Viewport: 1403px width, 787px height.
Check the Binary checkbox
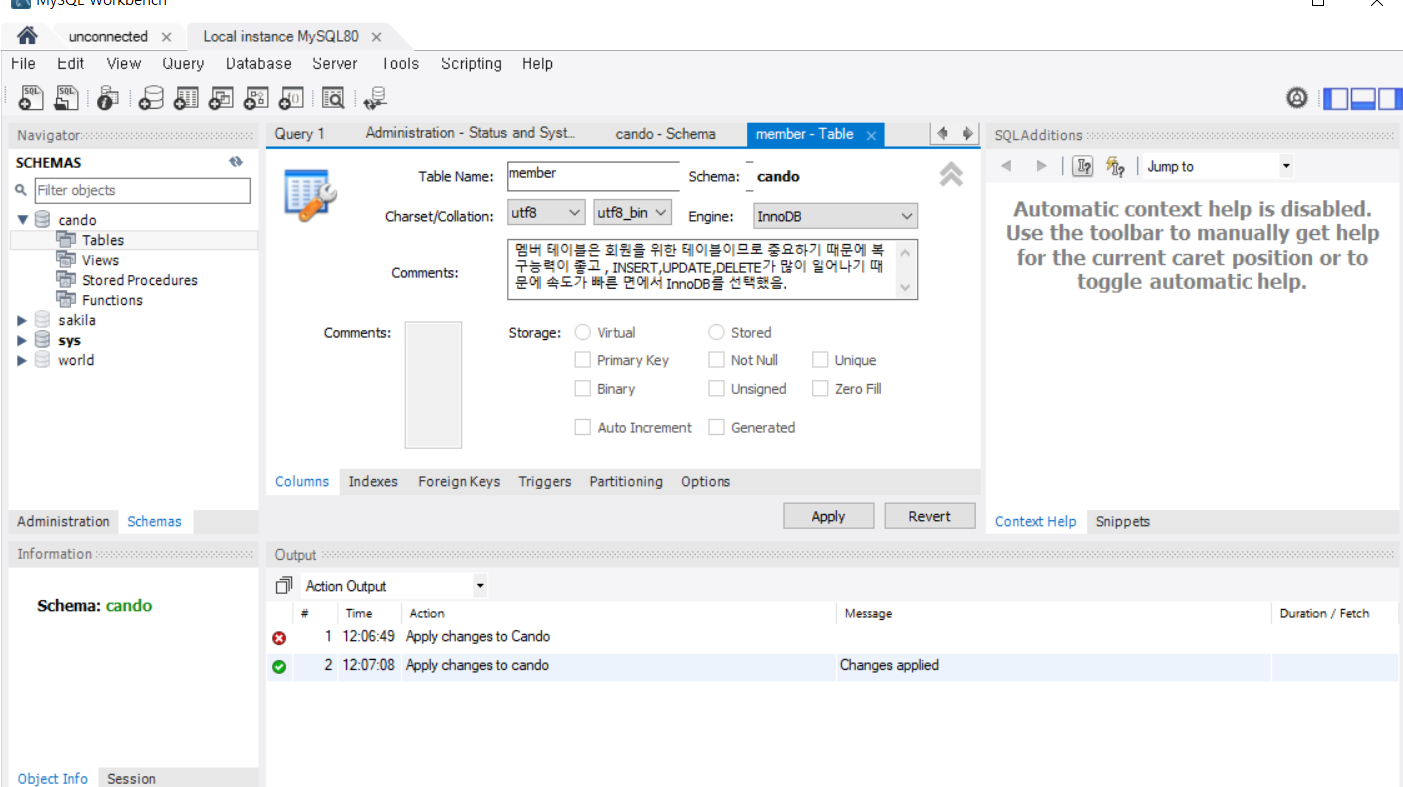[x=582, y=389]
